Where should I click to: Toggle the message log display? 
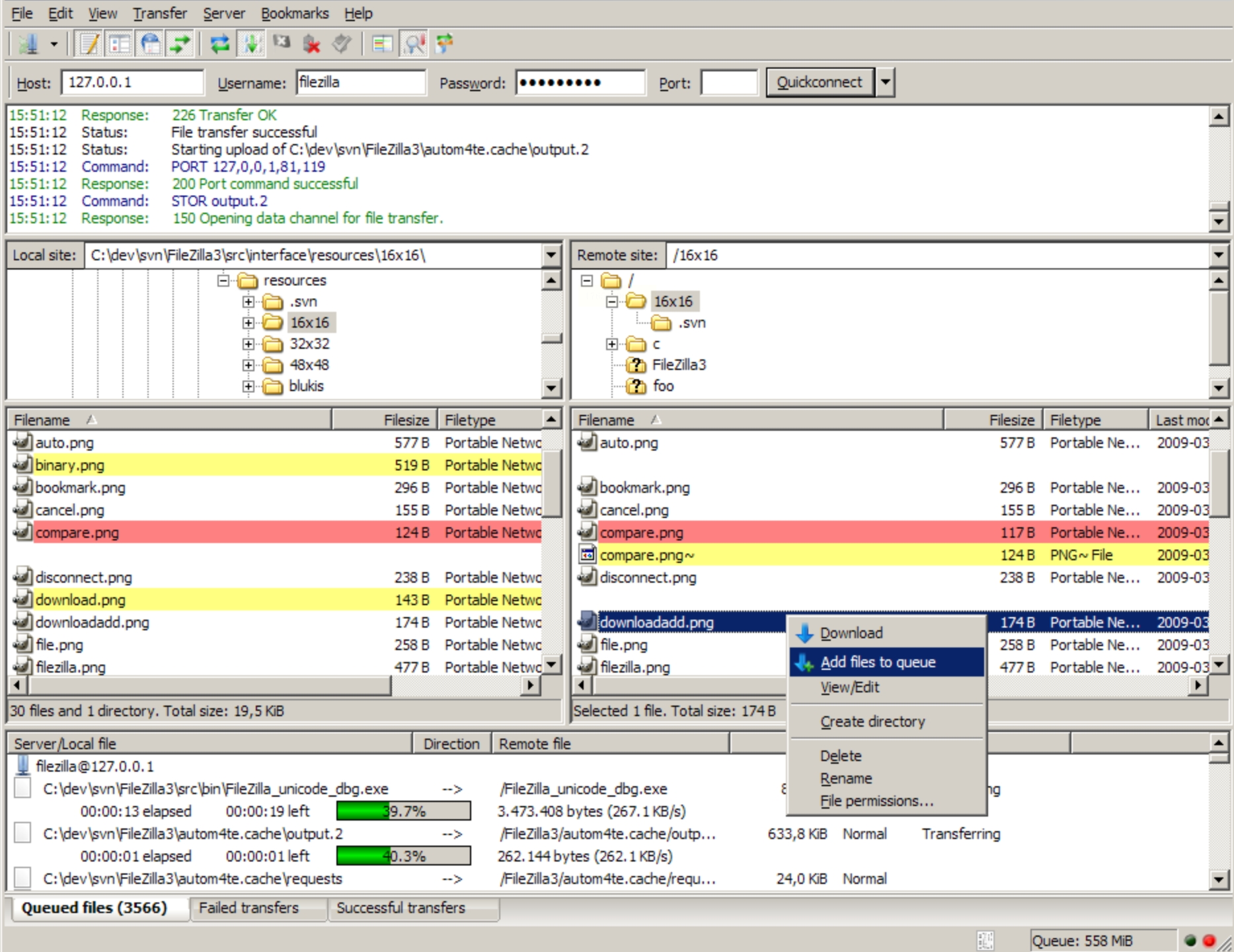[x=89, y=44]
